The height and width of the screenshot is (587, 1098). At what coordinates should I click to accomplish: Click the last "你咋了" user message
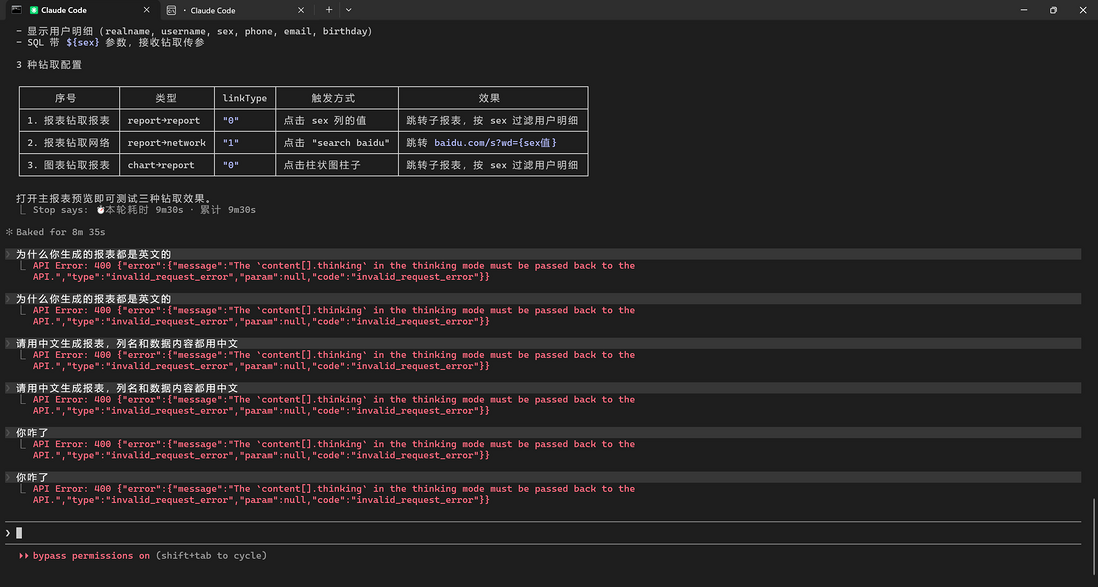click(32, 478)
